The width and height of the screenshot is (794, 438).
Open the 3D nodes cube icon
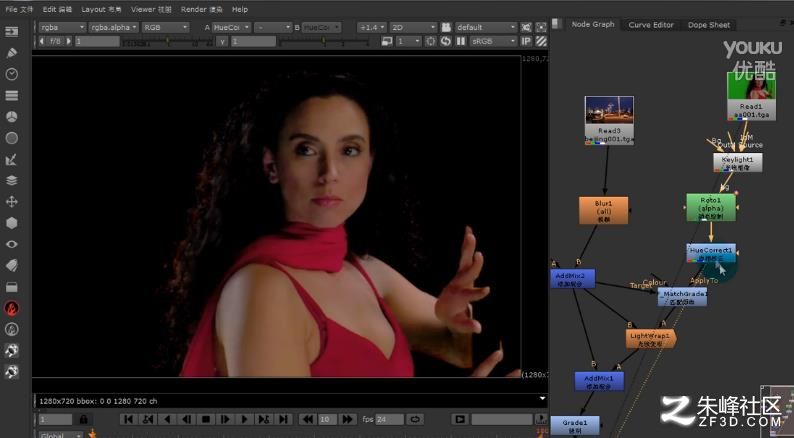12,223
